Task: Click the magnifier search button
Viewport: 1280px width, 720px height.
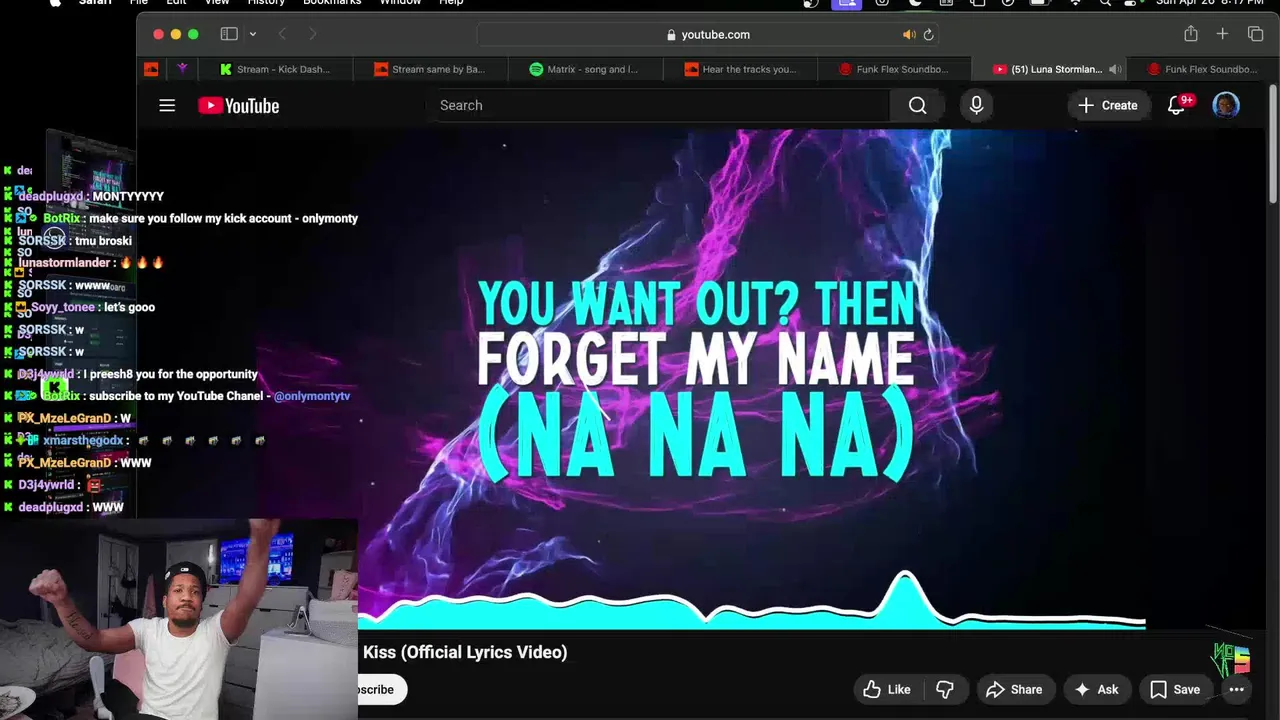Action: (x=917, y=105)
